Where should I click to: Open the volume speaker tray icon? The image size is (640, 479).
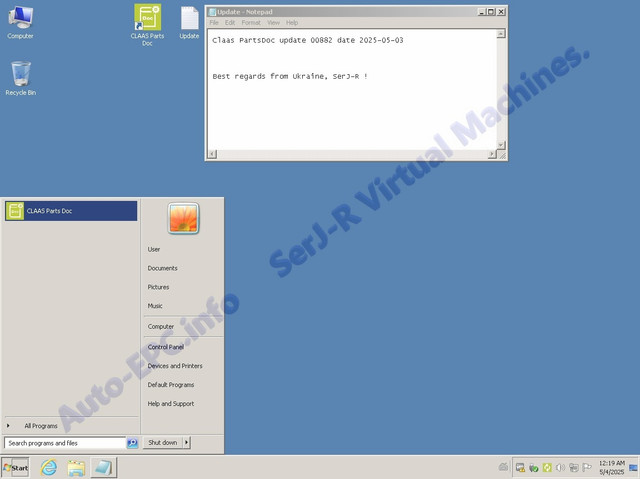pyautogui.click(x=560, y=468)
